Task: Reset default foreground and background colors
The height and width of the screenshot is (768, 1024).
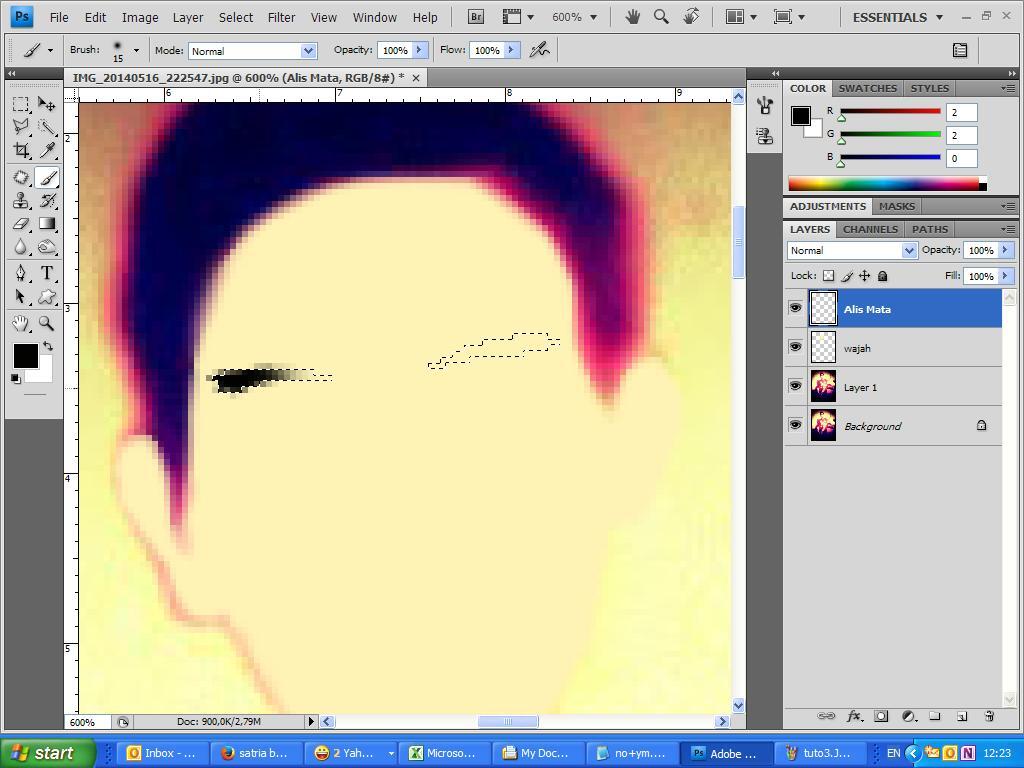Action: (16, 378)
